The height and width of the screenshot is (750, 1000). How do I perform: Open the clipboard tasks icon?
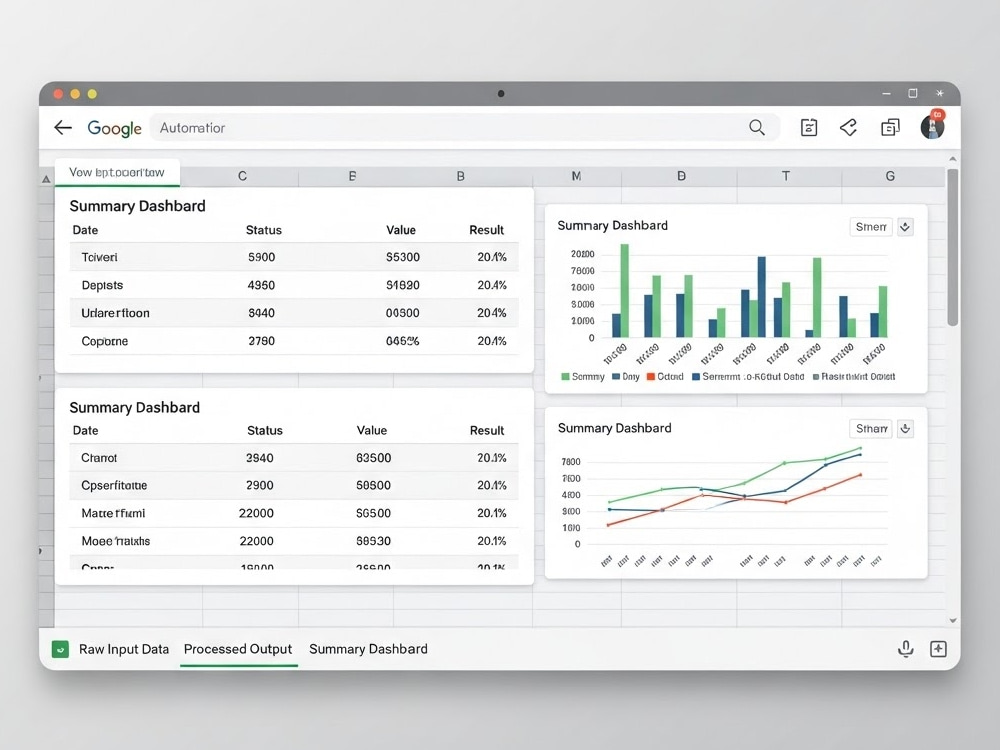click(x=809, y=128)
